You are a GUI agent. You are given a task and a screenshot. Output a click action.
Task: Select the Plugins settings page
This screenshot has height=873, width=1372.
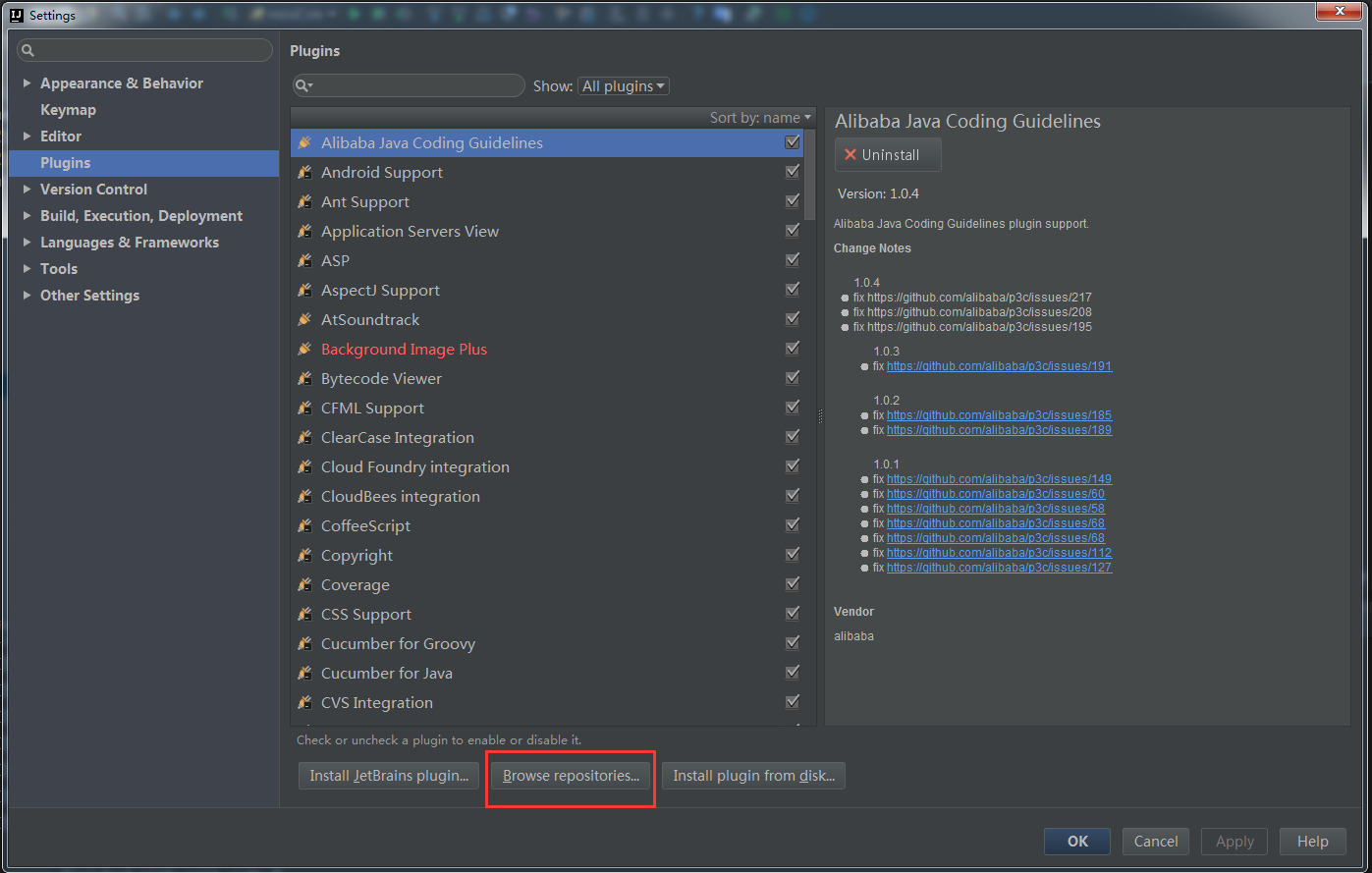click(x=143, y=163)
